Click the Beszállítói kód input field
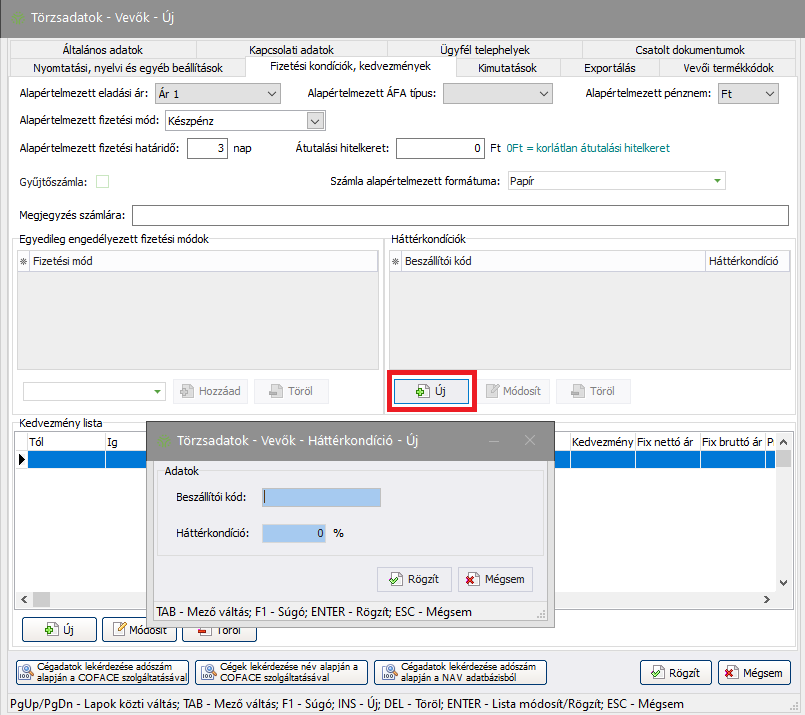 click(x=322, y=498)
